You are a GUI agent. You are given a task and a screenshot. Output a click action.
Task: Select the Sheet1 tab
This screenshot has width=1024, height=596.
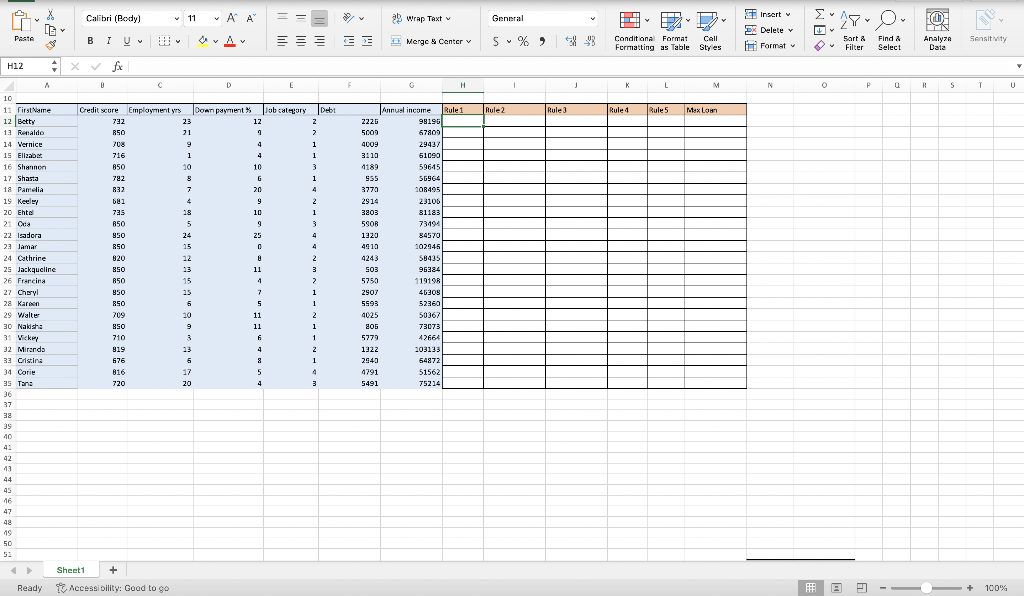(71, 570)
